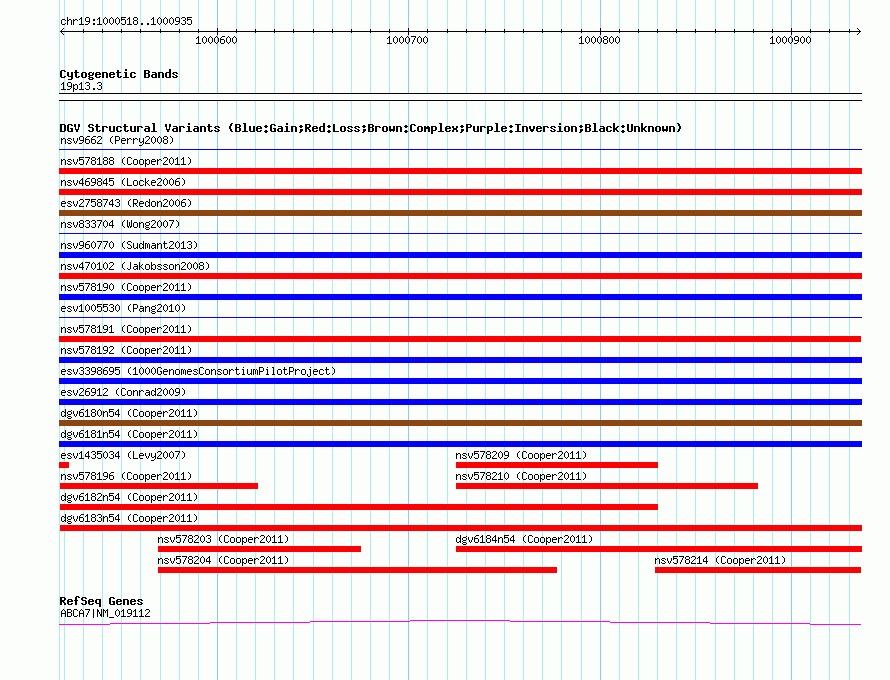Image resolution: width=890 pixels, height=680 pixels.
Task: Click the blue bar below nsv578192
Action: click(x=460, y=360)
